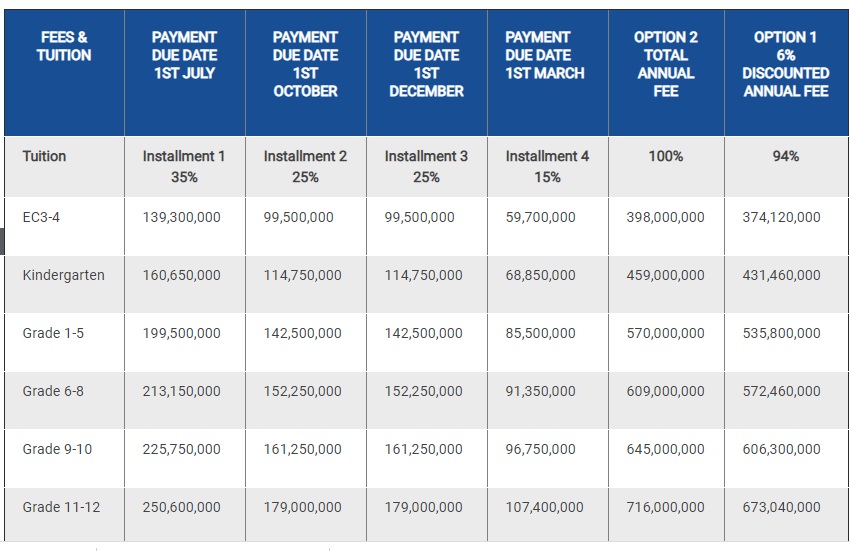
Task: Click Grade 1-5 July installment 199,500,000
Action: pyautogui.click(x=181, y=333)
